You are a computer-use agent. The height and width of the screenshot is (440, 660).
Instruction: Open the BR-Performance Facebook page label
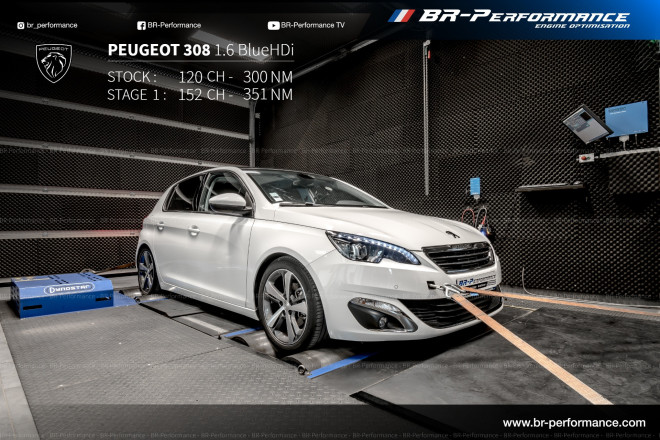point(174,25)
